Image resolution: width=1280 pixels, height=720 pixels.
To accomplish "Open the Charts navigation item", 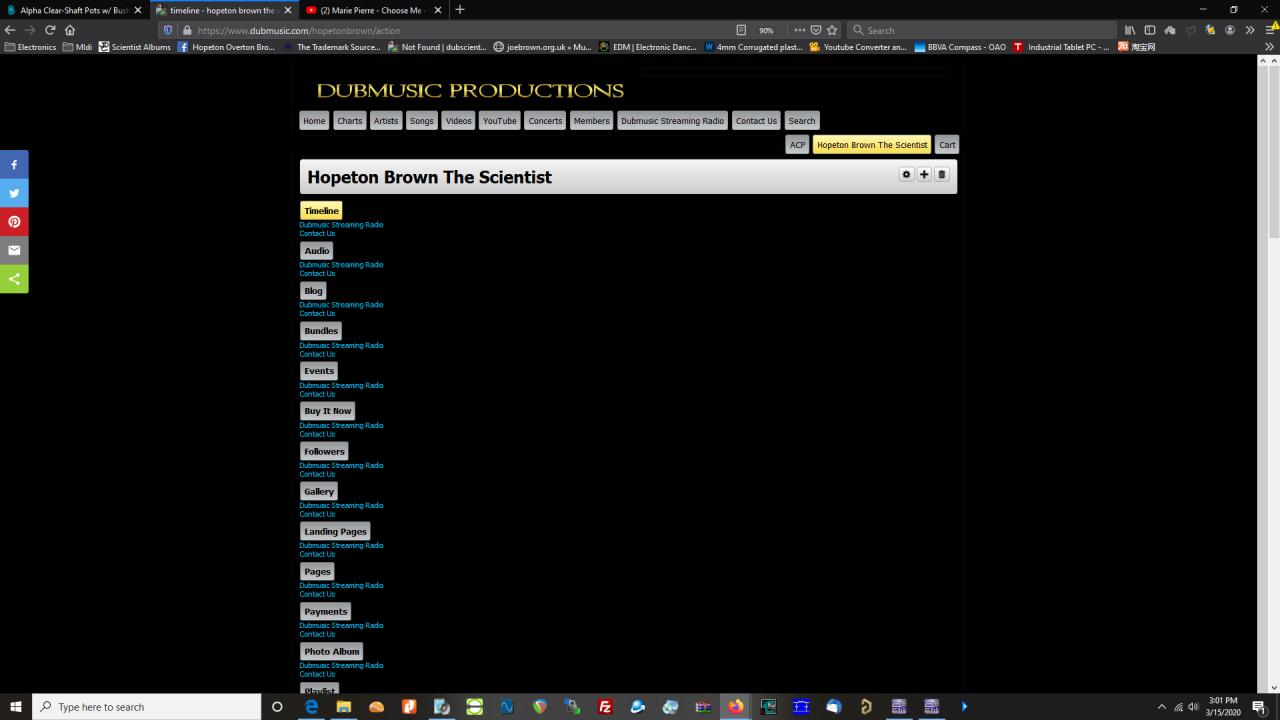I will coord(350,121).
